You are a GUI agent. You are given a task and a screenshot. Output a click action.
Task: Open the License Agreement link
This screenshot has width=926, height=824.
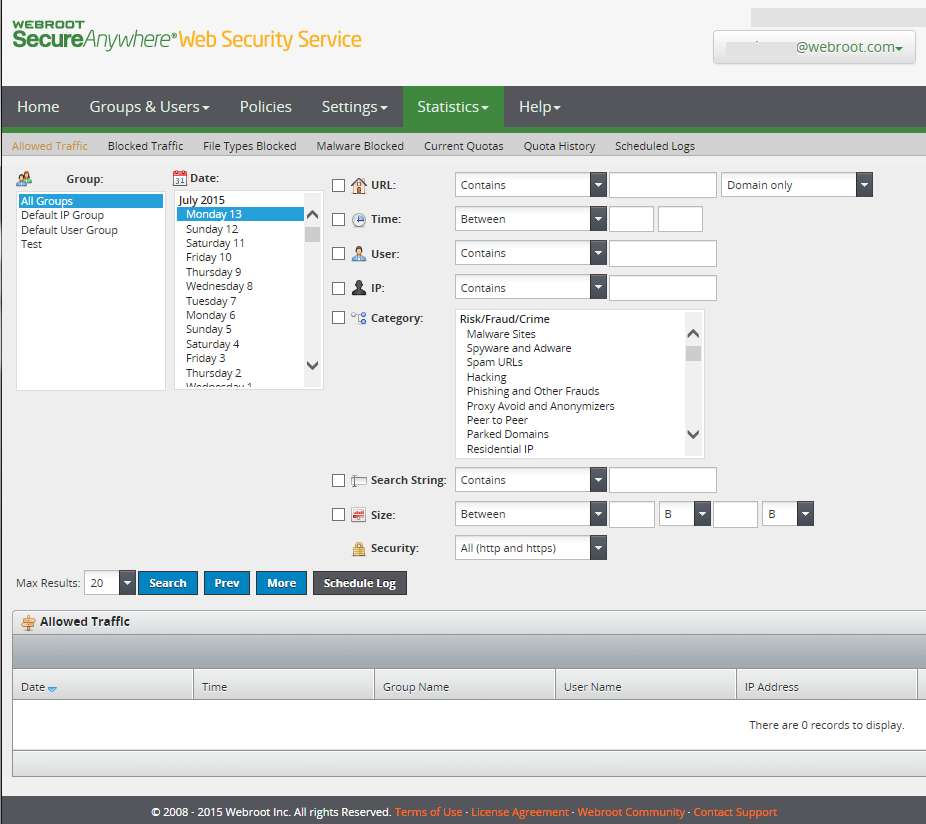(x=520, y=812)
